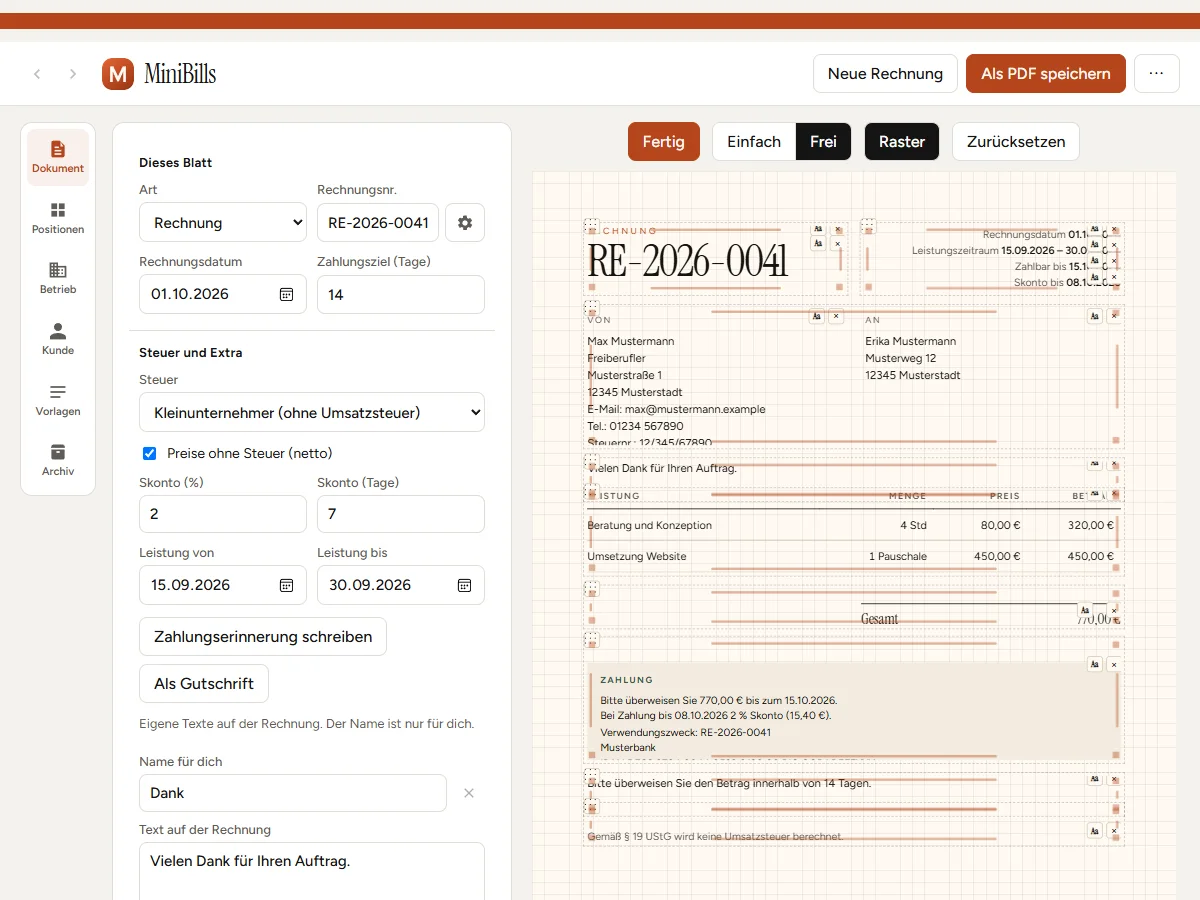
Task: Click the Fertig button
Action: (664, 142)
